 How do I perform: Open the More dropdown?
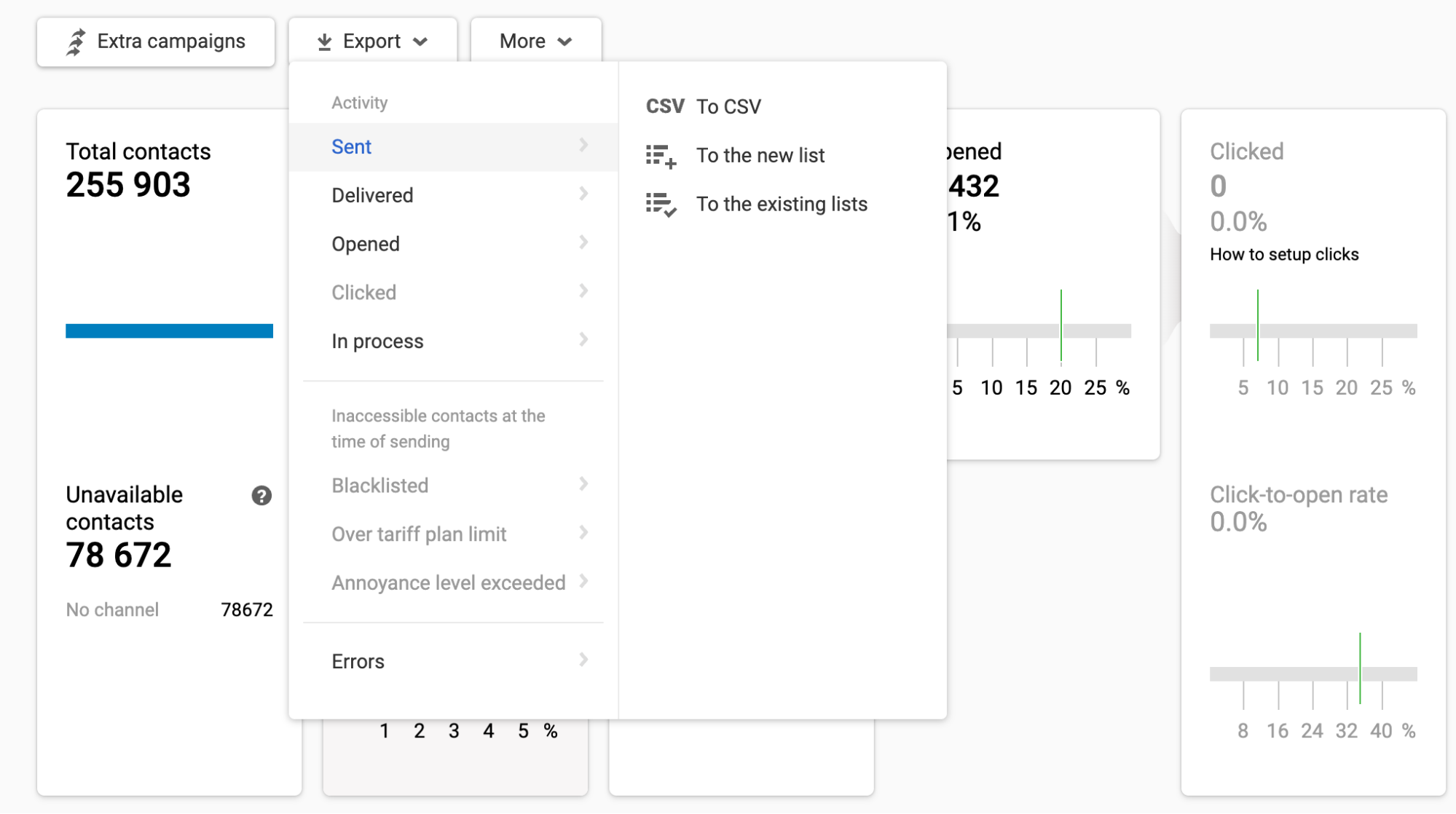click(535, 42)
